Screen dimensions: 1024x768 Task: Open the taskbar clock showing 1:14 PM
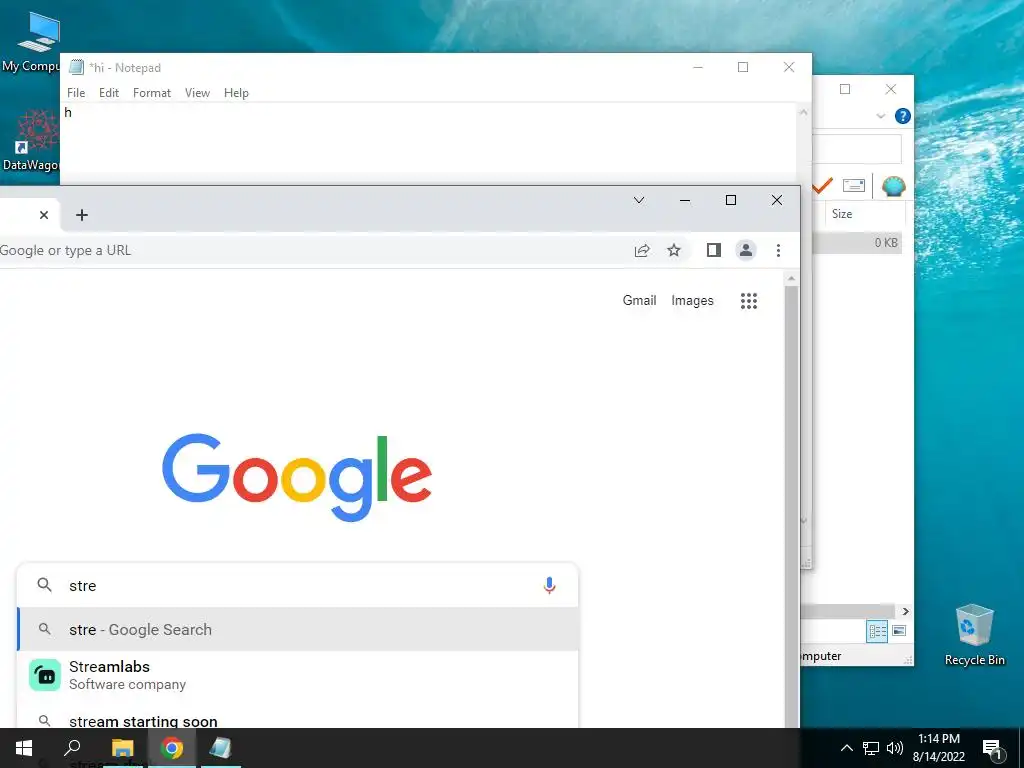point(938,748)
